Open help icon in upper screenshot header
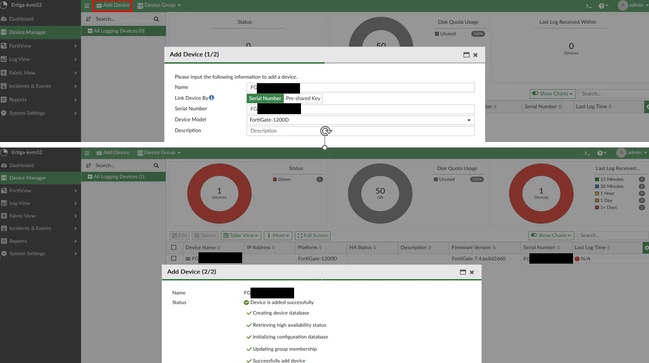 point(602,6)
